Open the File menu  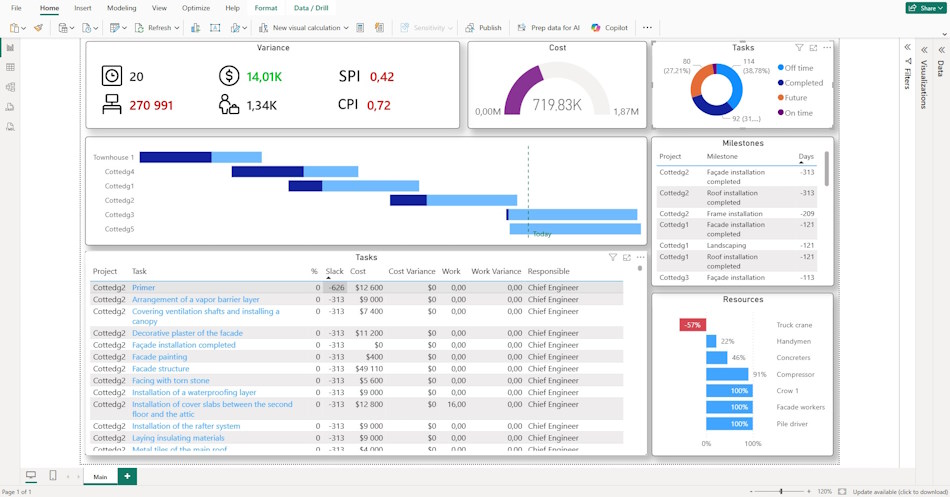pos(16,8)
